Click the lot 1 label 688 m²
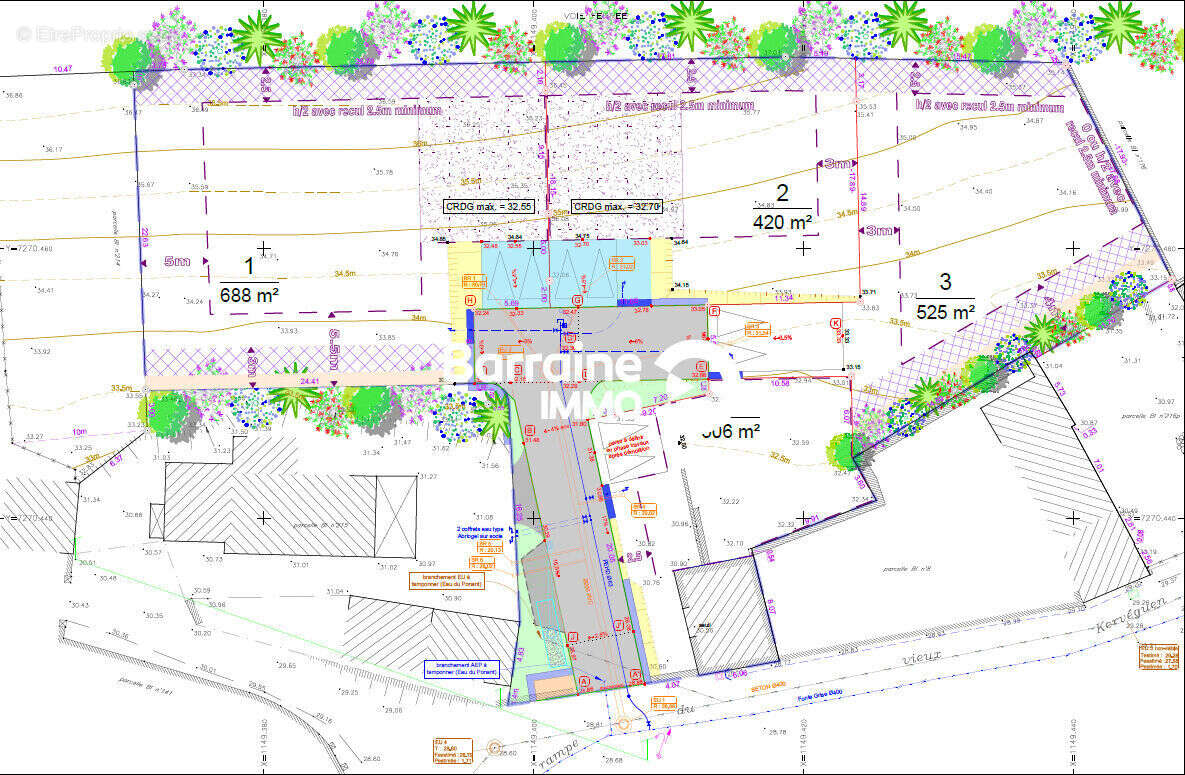1185x775 pixels. [248, 295]
